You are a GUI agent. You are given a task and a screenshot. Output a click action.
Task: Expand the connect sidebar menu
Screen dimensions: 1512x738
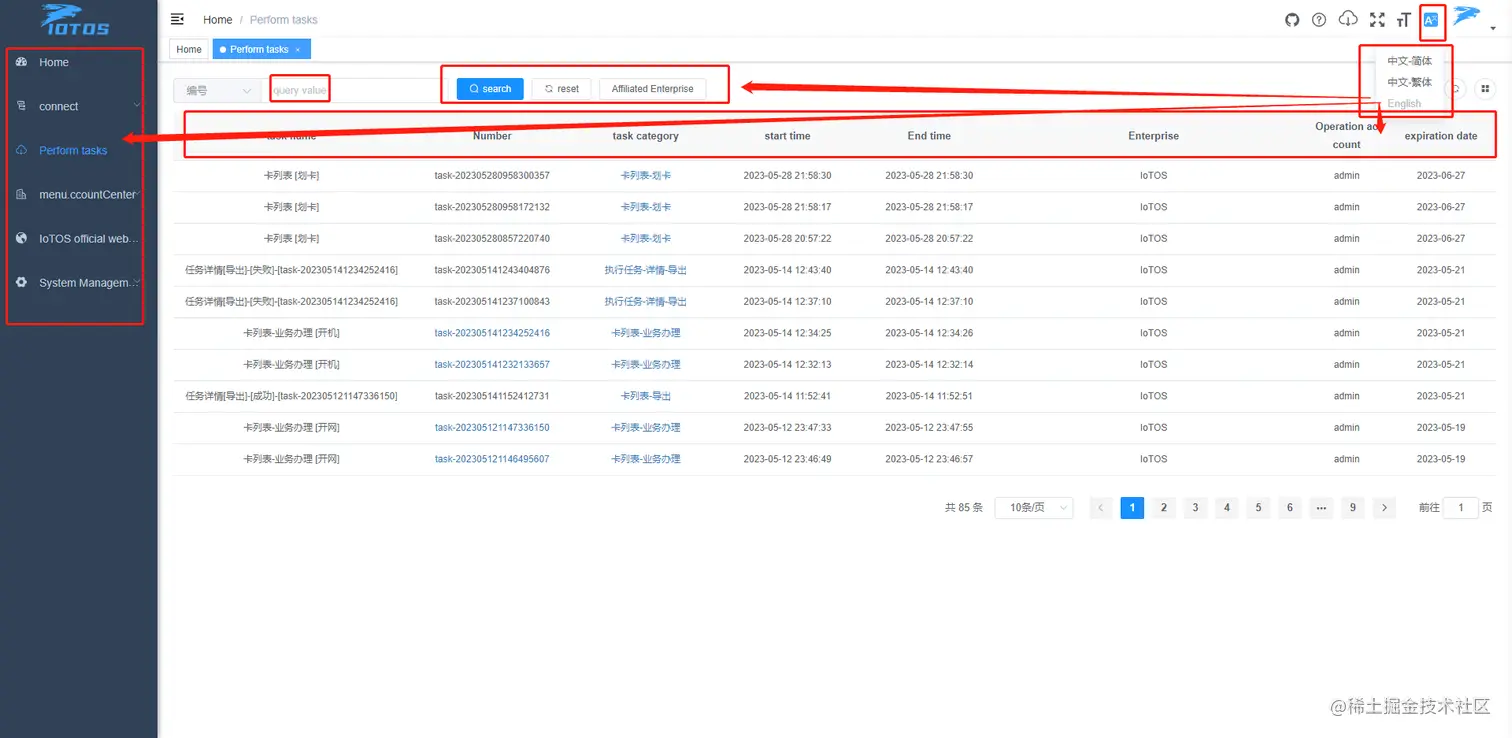click(79, 106)
